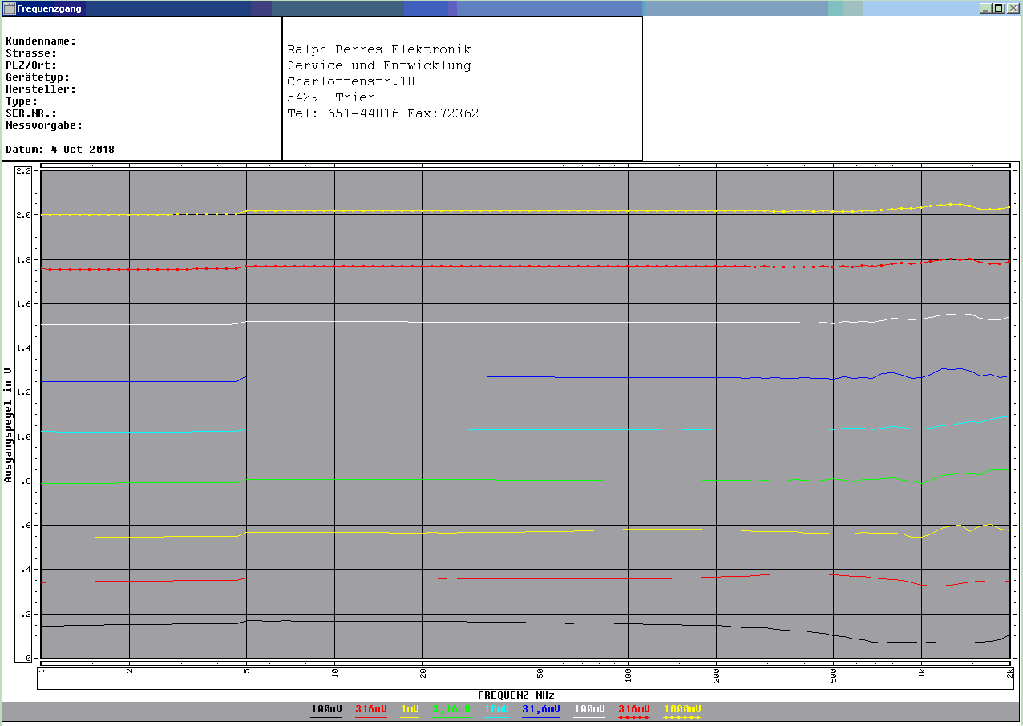Select the black legend entry

326,711
